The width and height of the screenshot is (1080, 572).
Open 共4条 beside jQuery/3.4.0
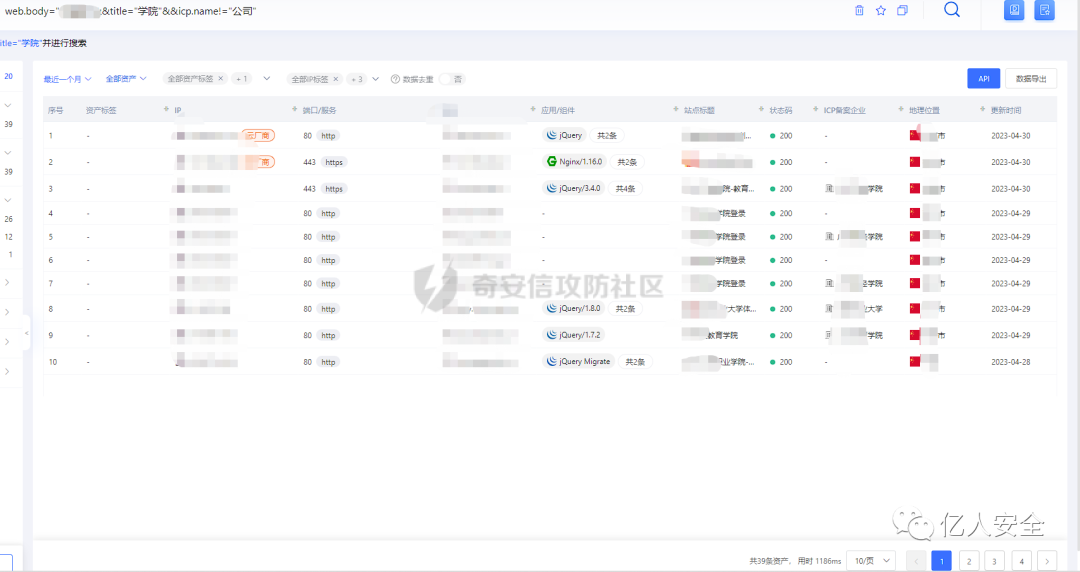(x=625, y=188)
